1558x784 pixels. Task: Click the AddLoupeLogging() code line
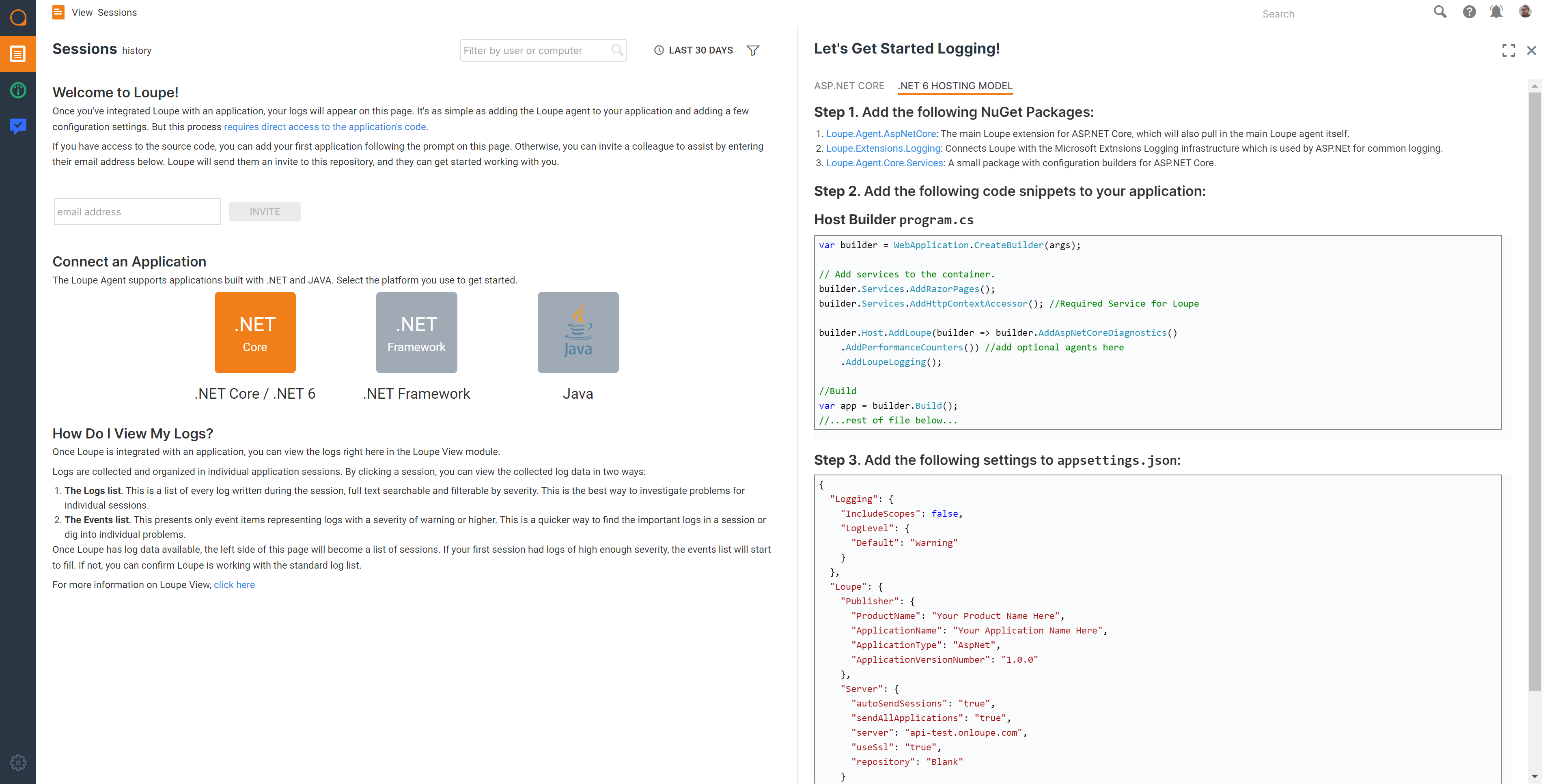pyautogui.click(x=891, y=362)
